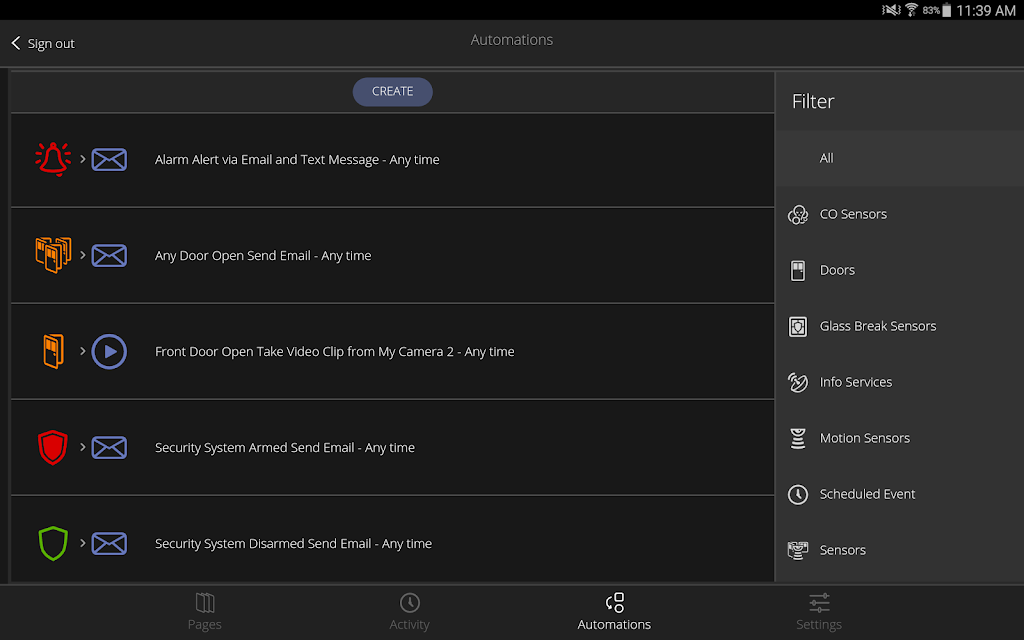
Task: Click the orange multiple doors icon
Action: click(x=53, y=255)
